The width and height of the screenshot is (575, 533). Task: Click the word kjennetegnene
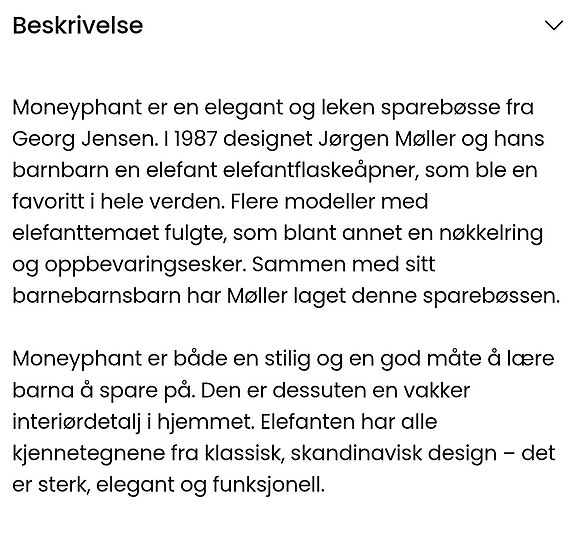[88, 454]
